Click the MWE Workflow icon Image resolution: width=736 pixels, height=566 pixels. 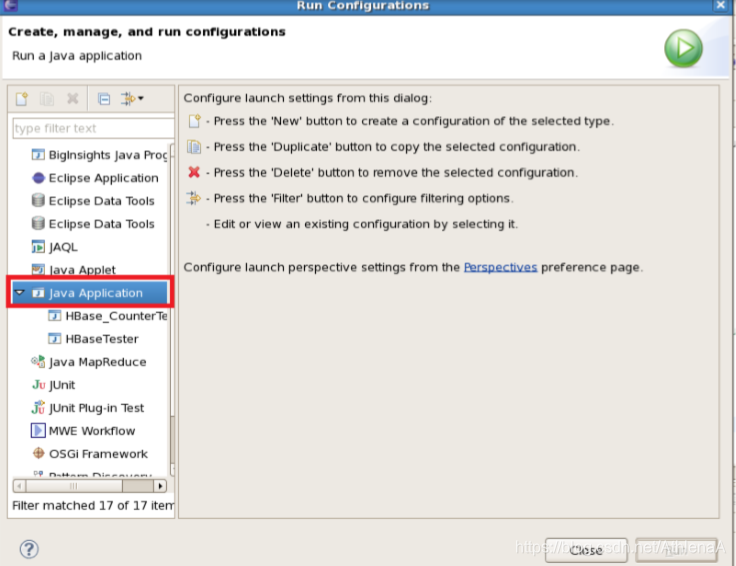[x=38, y=430]
